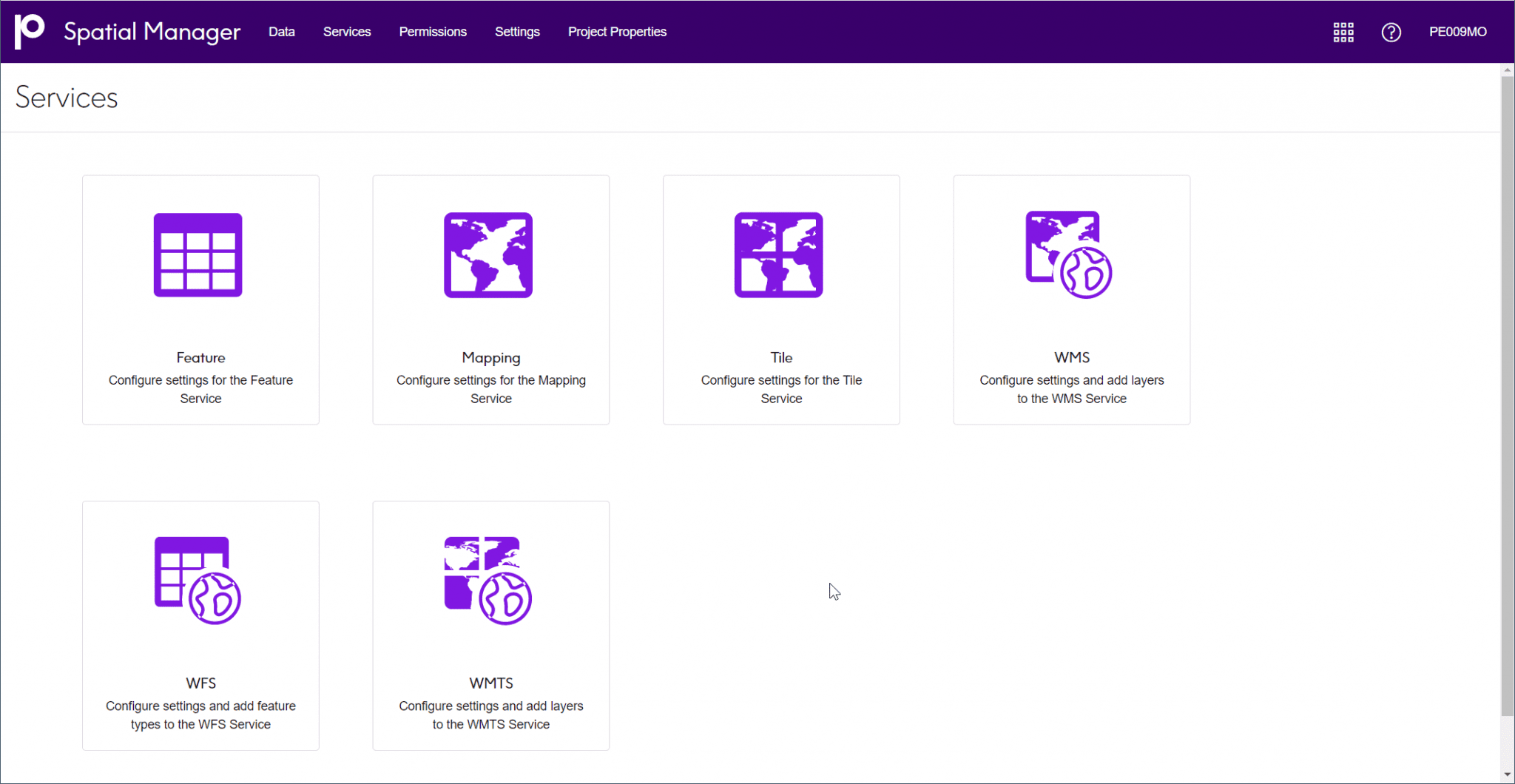Click the WMTS service tiled-globe icon

tap(488, 581)
